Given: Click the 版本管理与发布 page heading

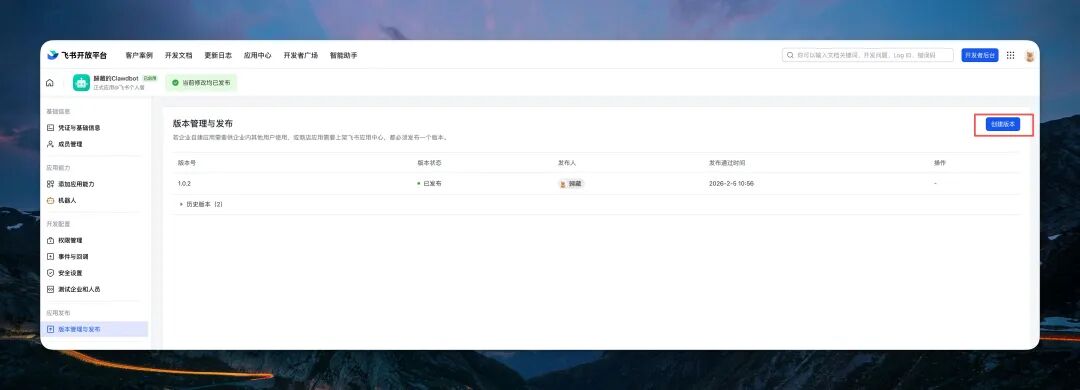Looking at the screenshot, I should pyautogui.click(x=202, y=123).
